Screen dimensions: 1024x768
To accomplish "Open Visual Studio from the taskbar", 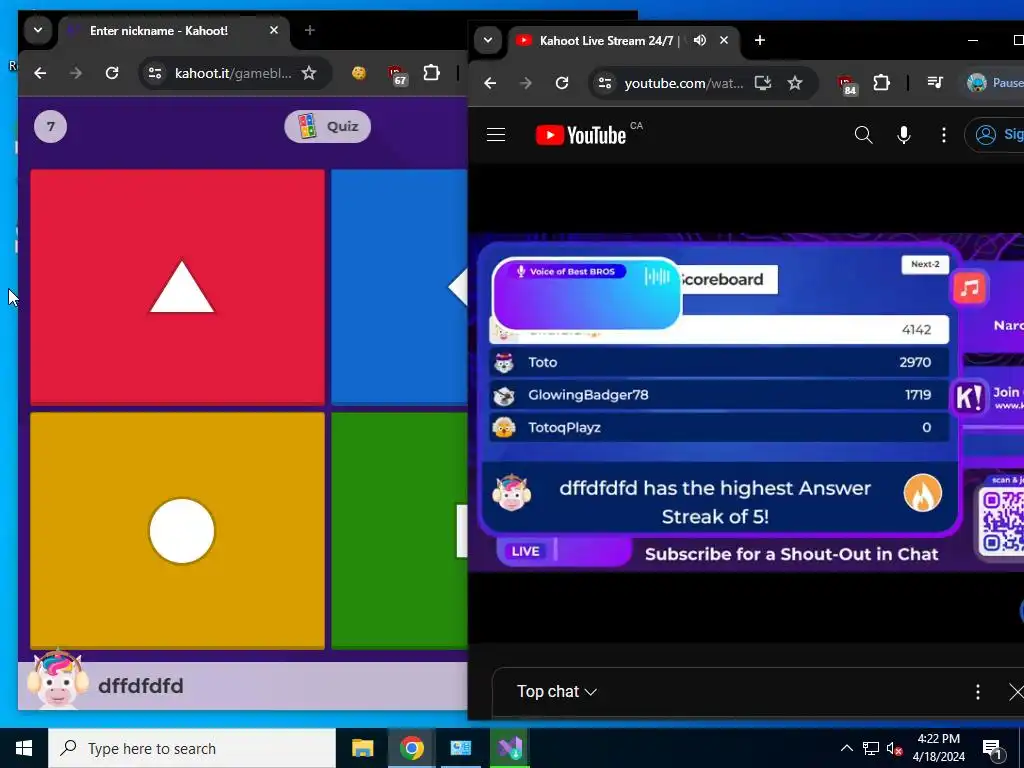I will coord(509,748).
